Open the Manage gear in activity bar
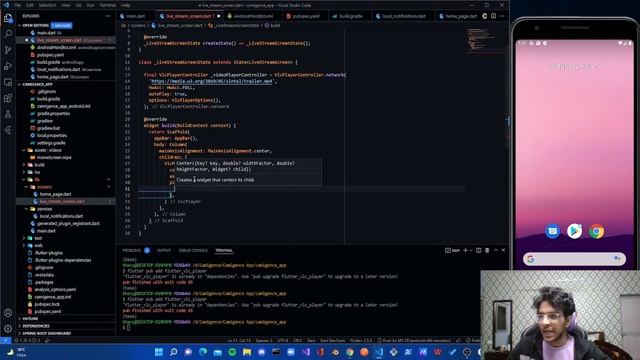 point(8,329)
